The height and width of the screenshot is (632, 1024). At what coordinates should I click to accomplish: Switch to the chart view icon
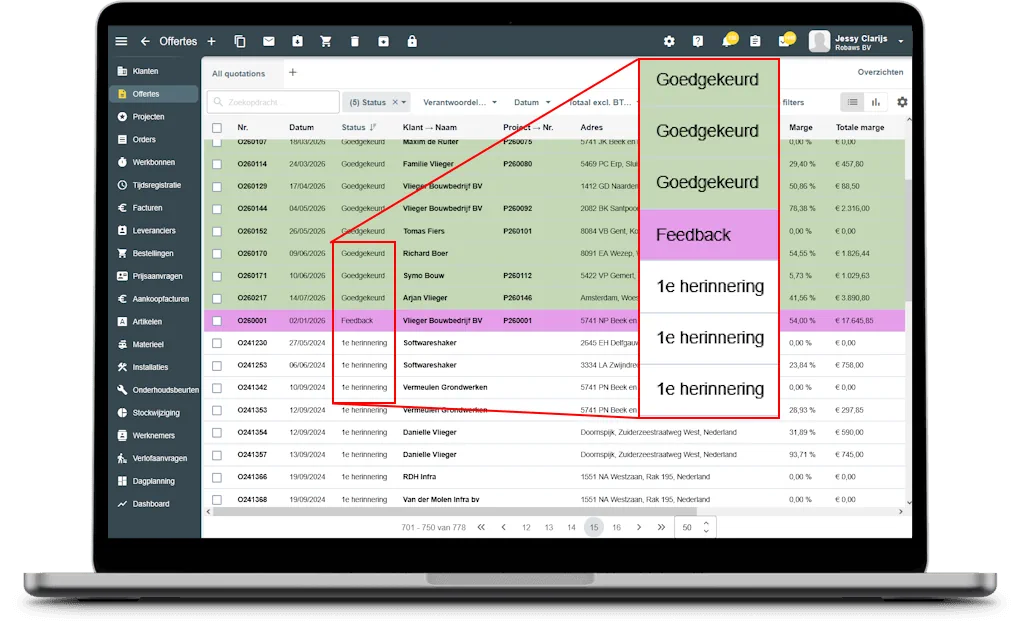[876, 102]
